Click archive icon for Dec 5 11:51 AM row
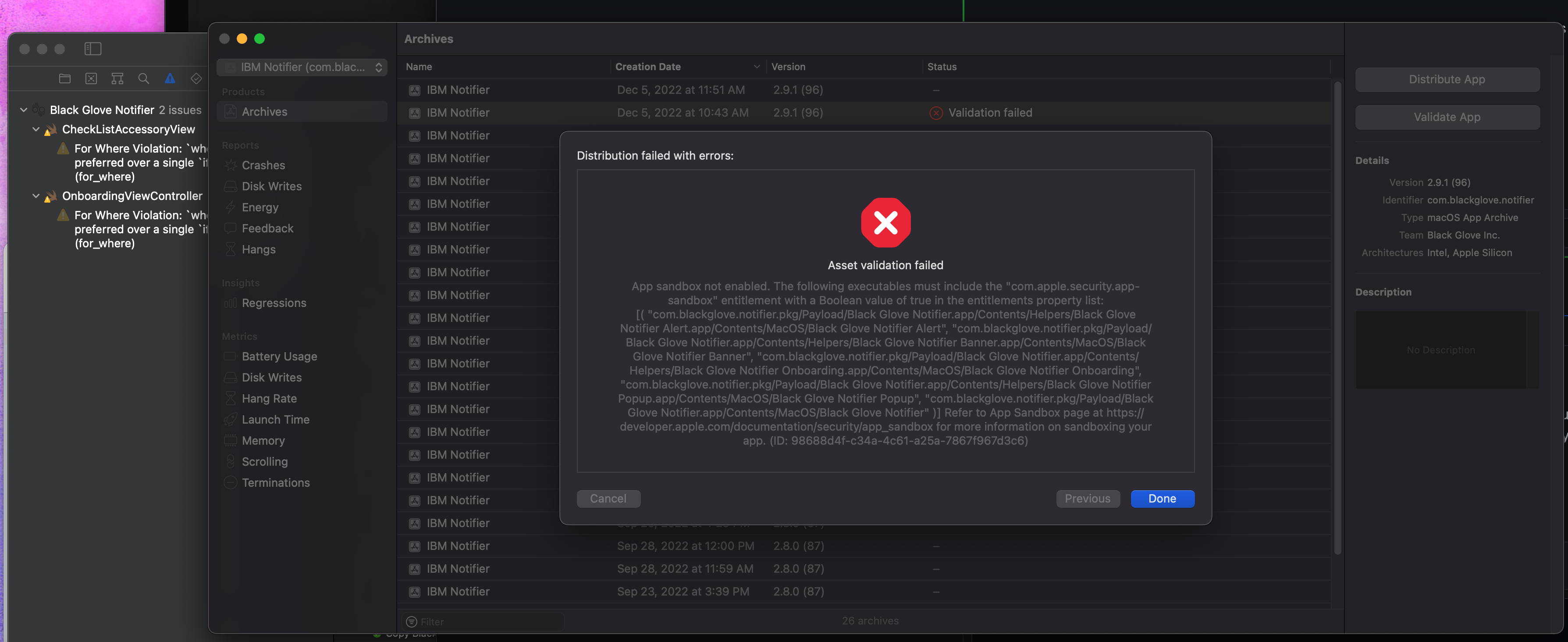The image size is (1568, 642). click(415, 90)
